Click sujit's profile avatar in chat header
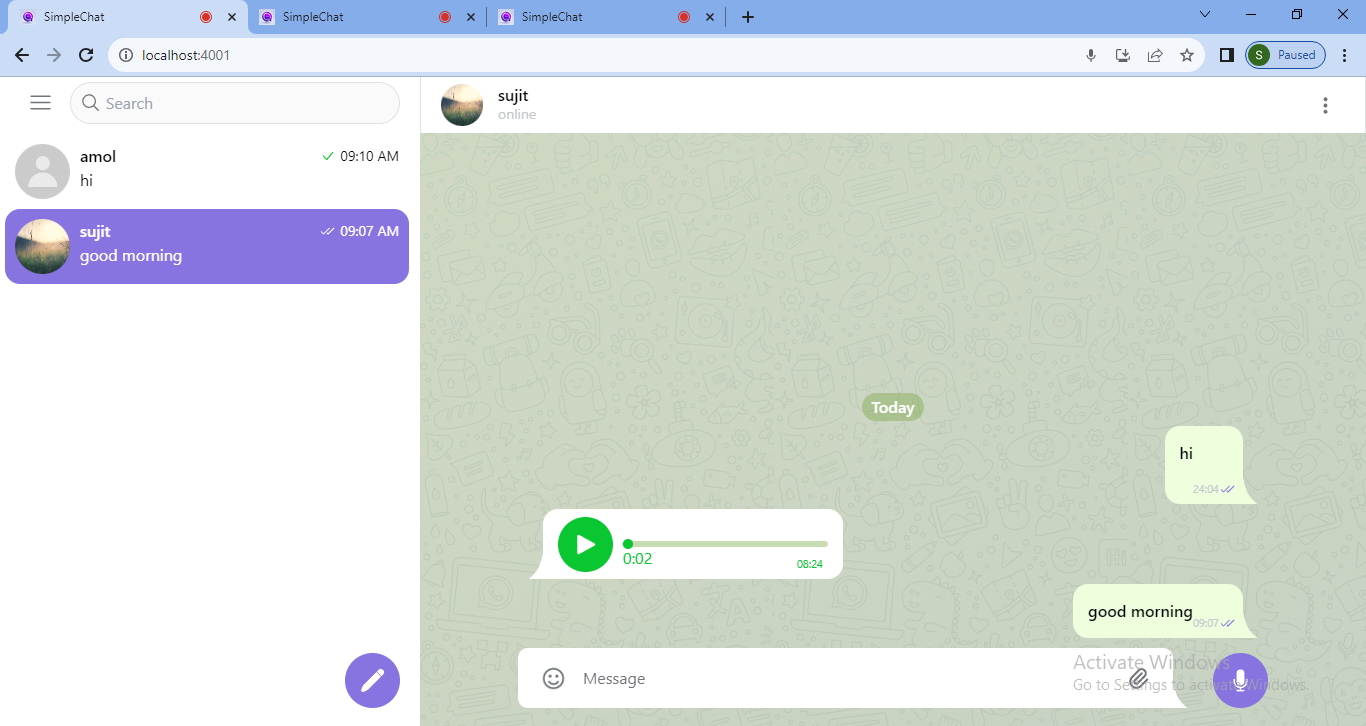Image resolution: width=1366 pixels, height=726 pixels. pos(461,104)
